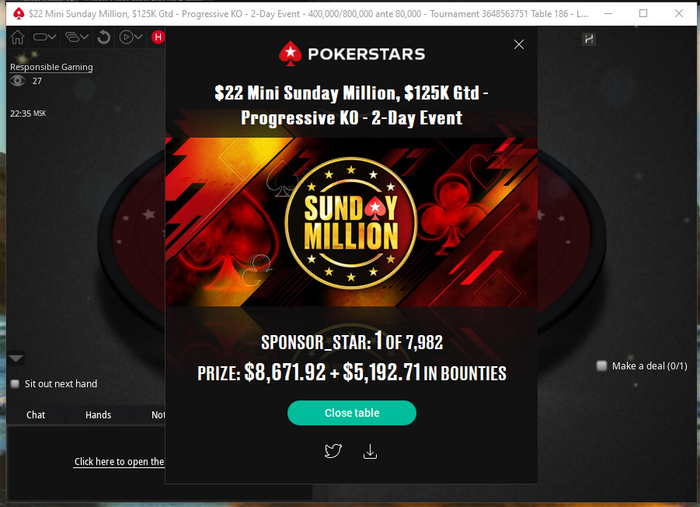Screen dimensions: 700x507
Task: Click the Sunday Million banner image
Action: (351, 222)
